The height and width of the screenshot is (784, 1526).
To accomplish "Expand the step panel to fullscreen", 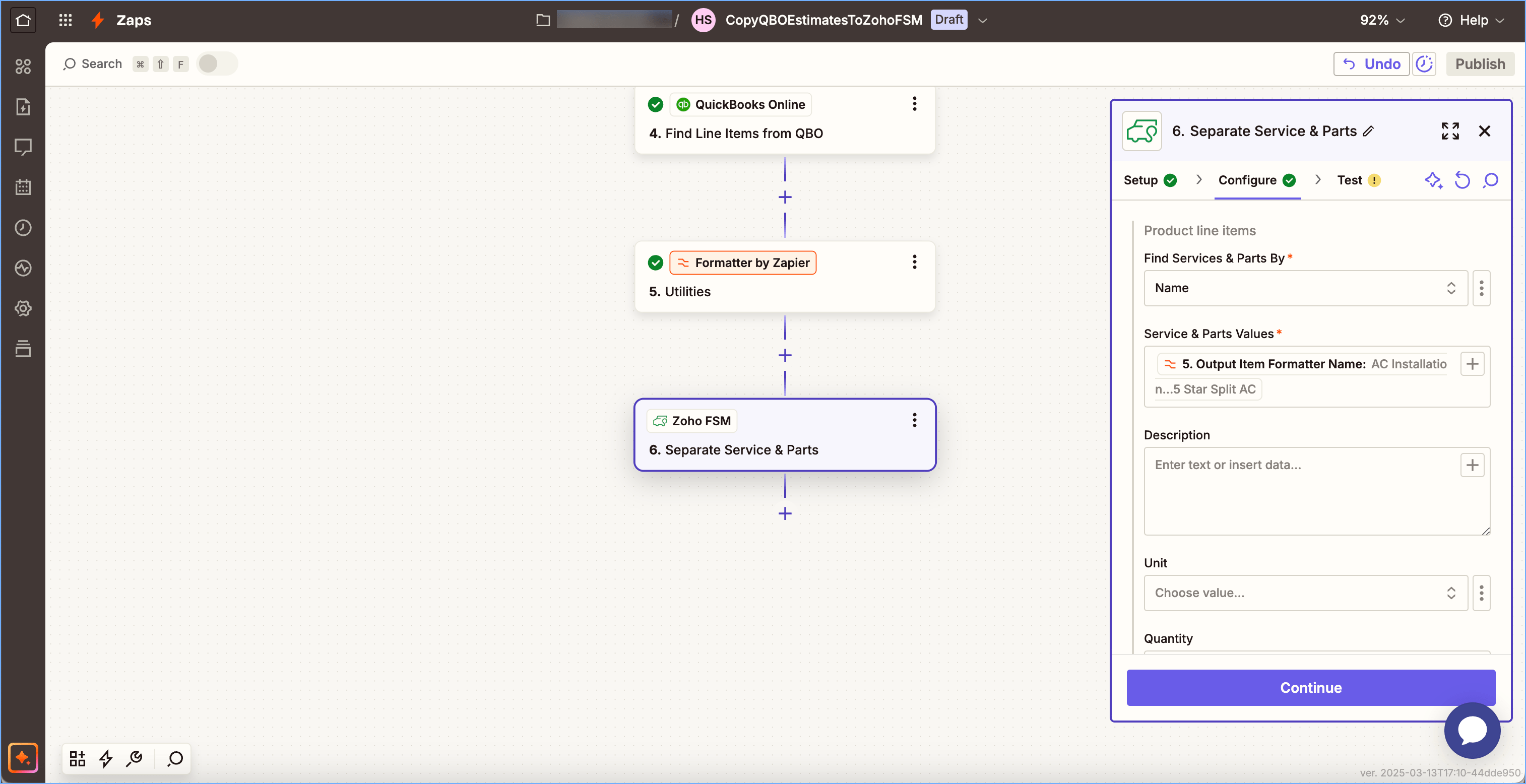I will [x=1449, y=131].
